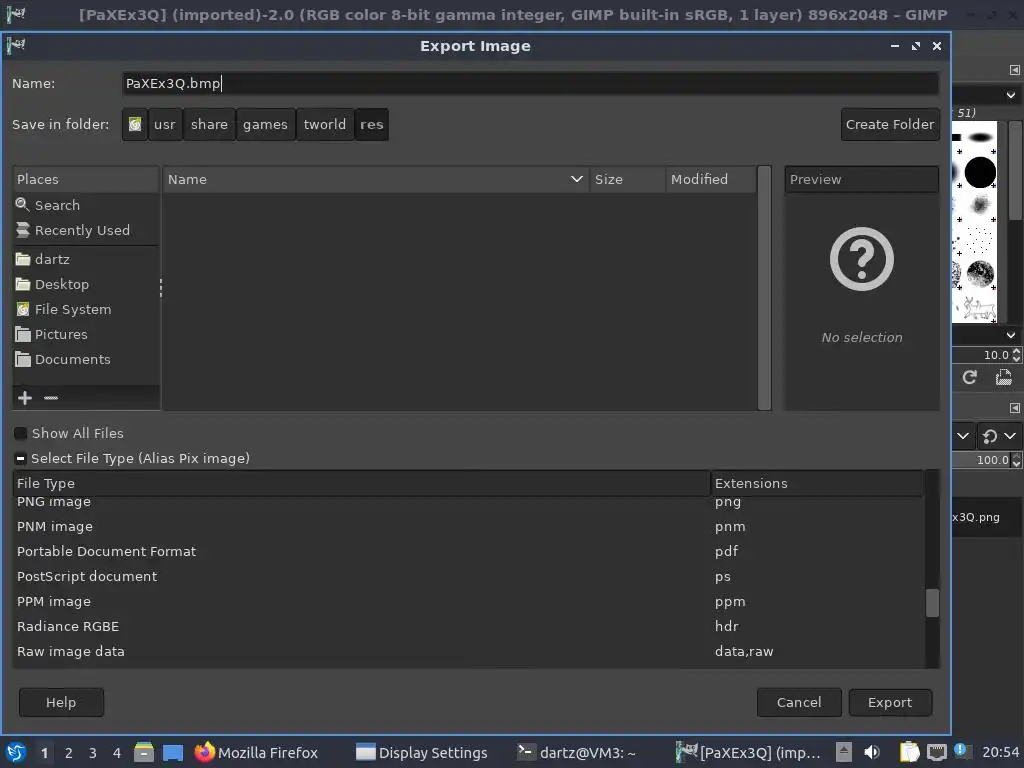
Task: Click the dock configure arrow above the brushes
Action: click(1014, 70)
